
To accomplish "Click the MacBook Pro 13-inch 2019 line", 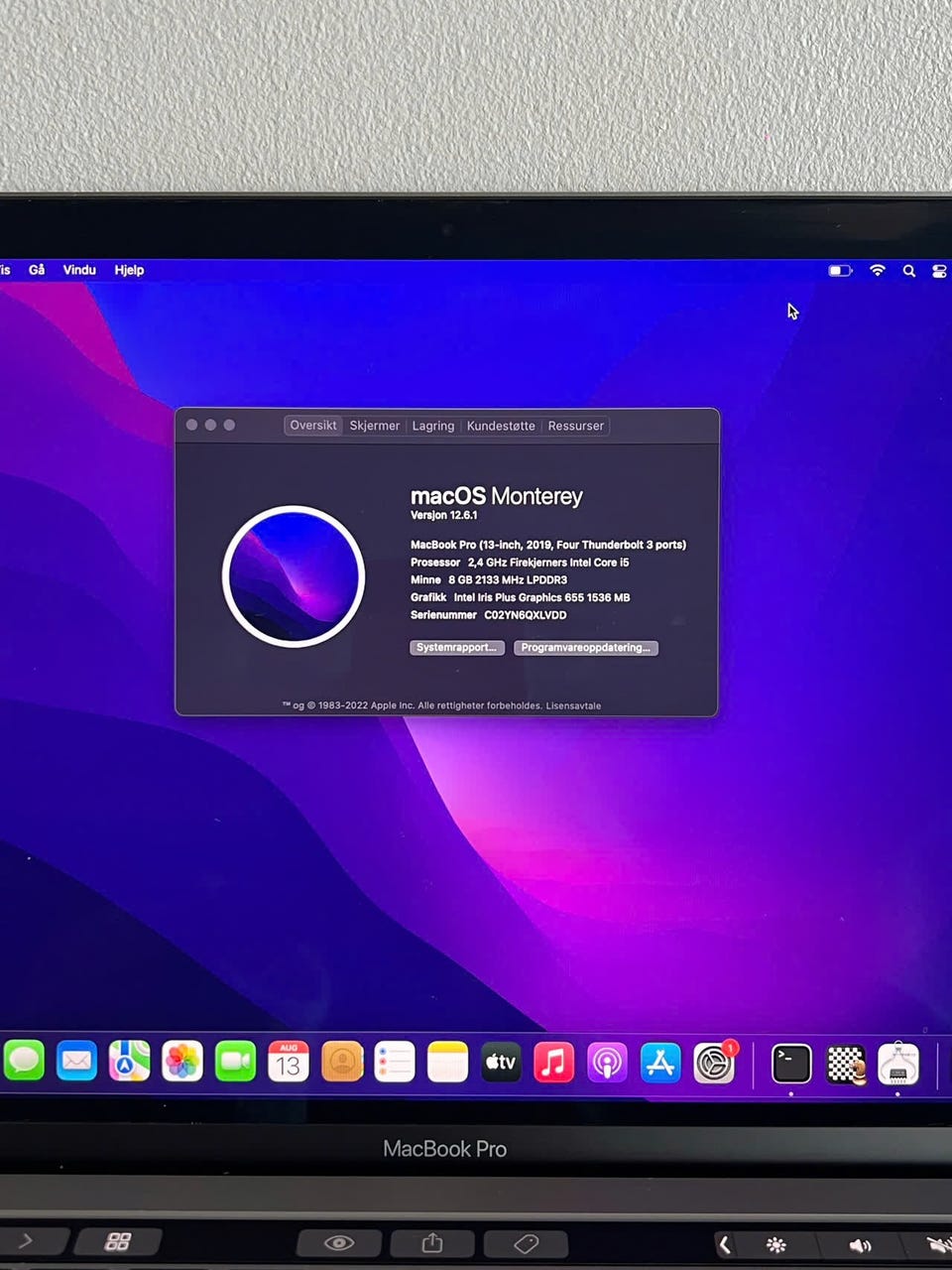I will pos(548,545).
